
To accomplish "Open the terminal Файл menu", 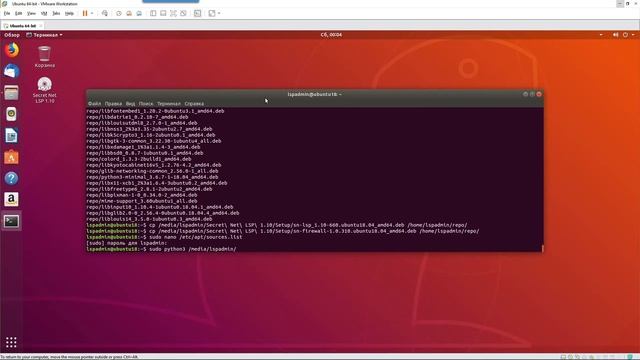I will click(94, 104).
